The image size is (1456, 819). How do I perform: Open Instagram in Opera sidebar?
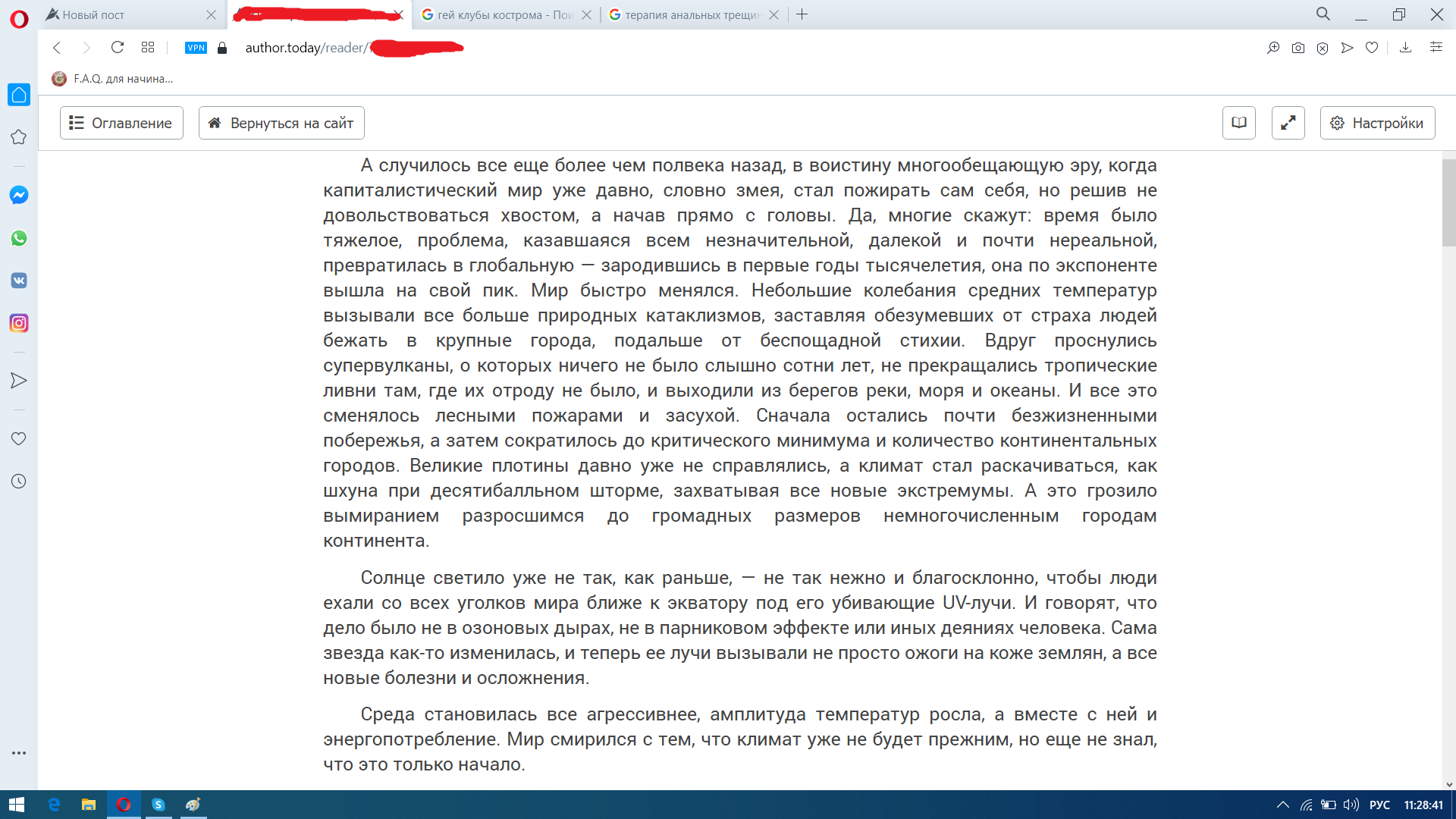[x=19, y=323]
